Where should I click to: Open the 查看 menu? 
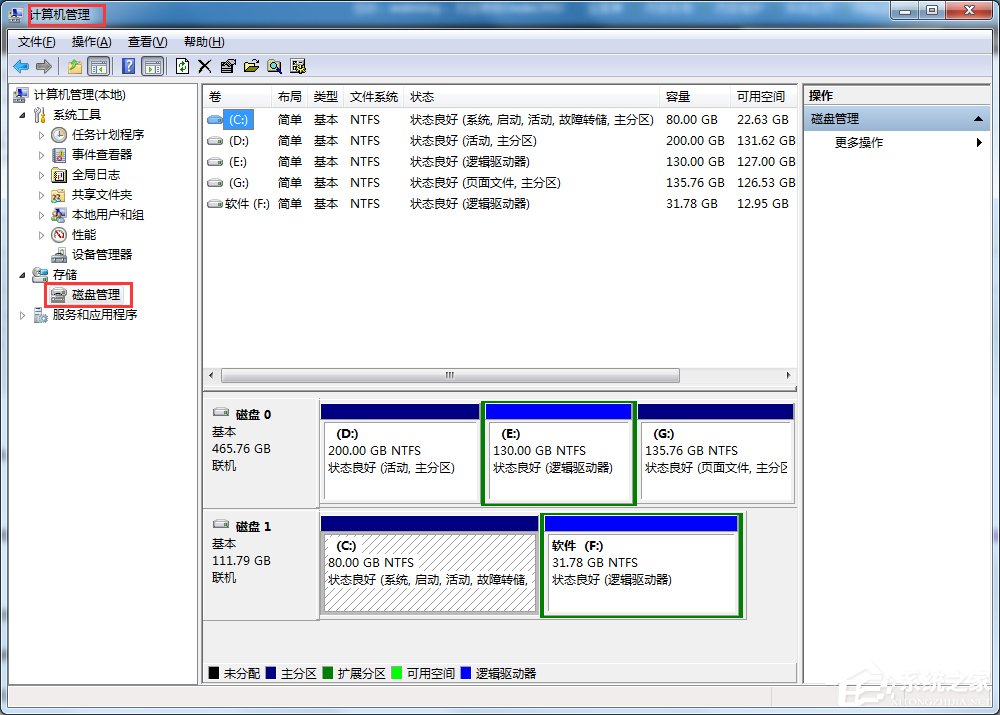pyautogui.click(x=146, y=41)
